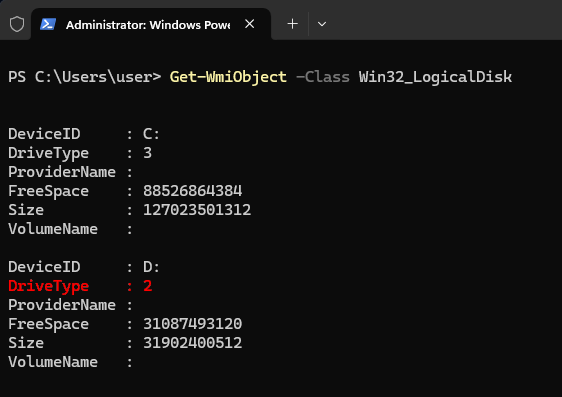Close the Administrator PowerShell tab

click(249, 24)
